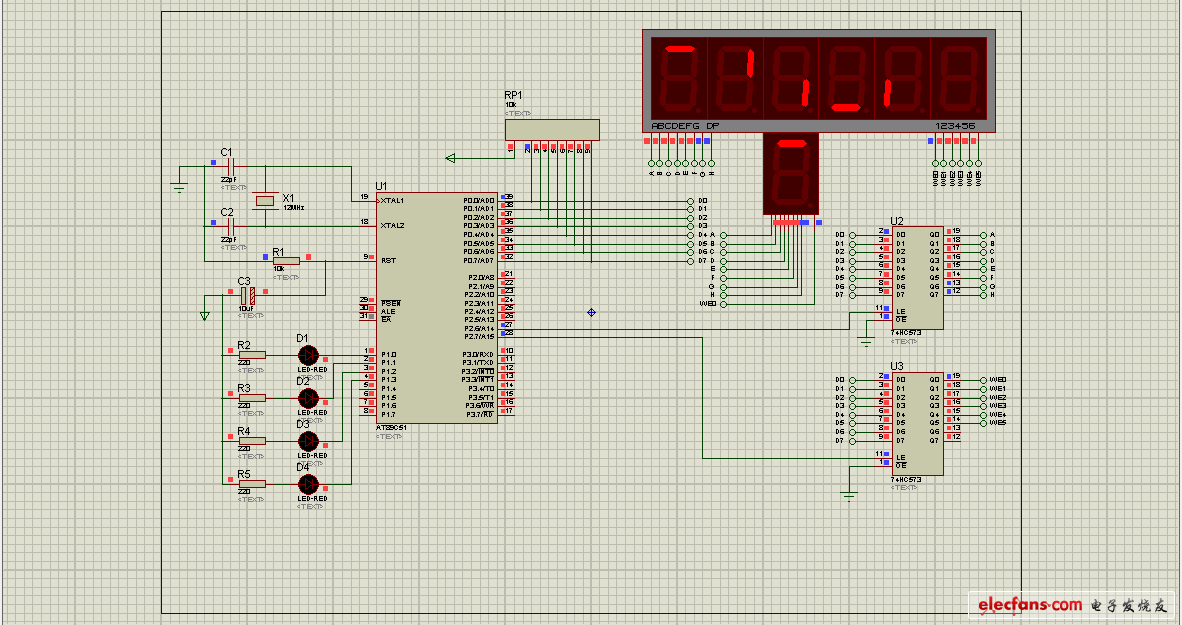Click the 12MHz crystal value text
This screenshot has height=625, width=1182.
point(293,207)
